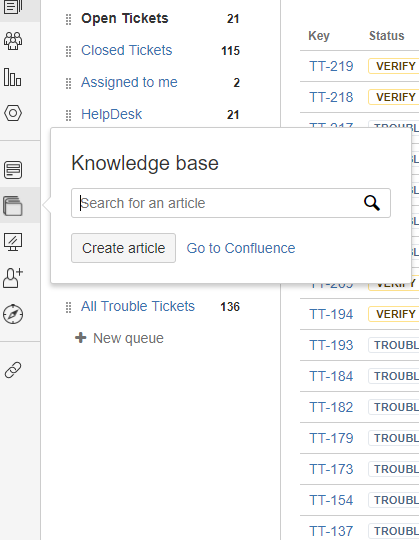Grab the Closed Tickets drag handle

click(x=68, y=51)
